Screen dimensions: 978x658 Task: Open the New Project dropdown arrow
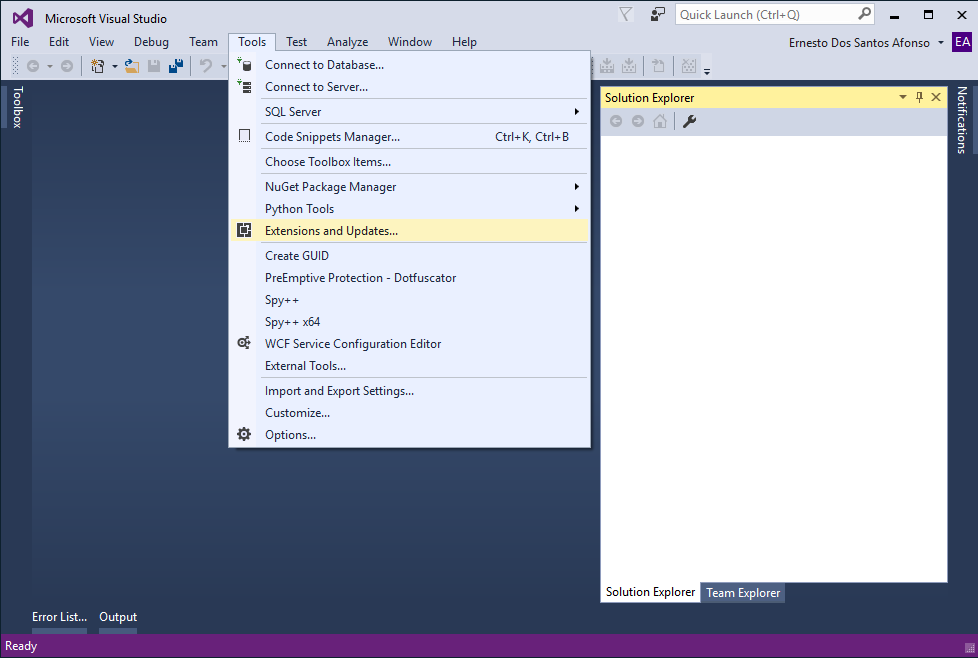point(115,66)
